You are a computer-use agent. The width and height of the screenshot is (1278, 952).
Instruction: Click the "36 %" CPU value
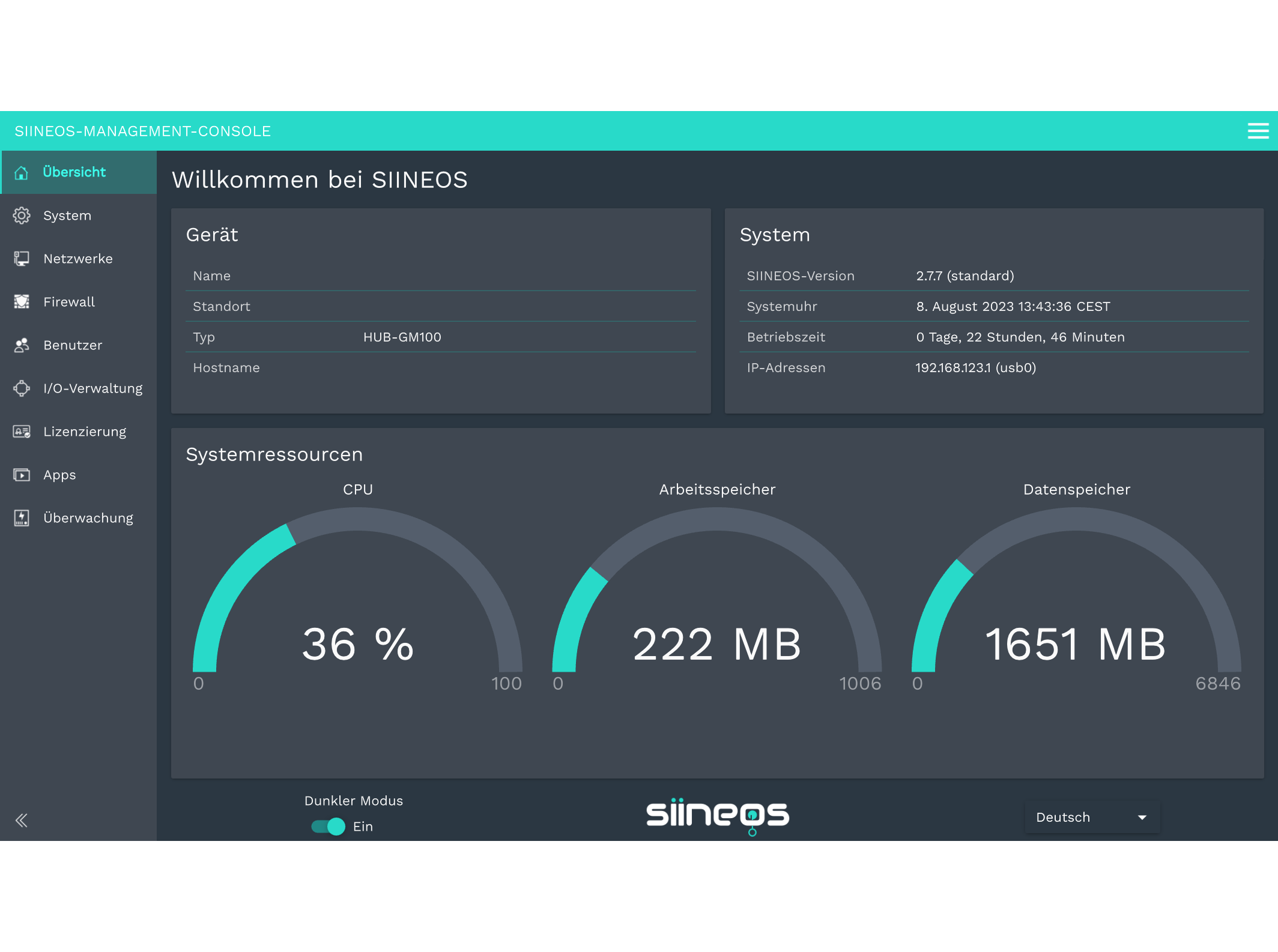[x=358, y=645]
